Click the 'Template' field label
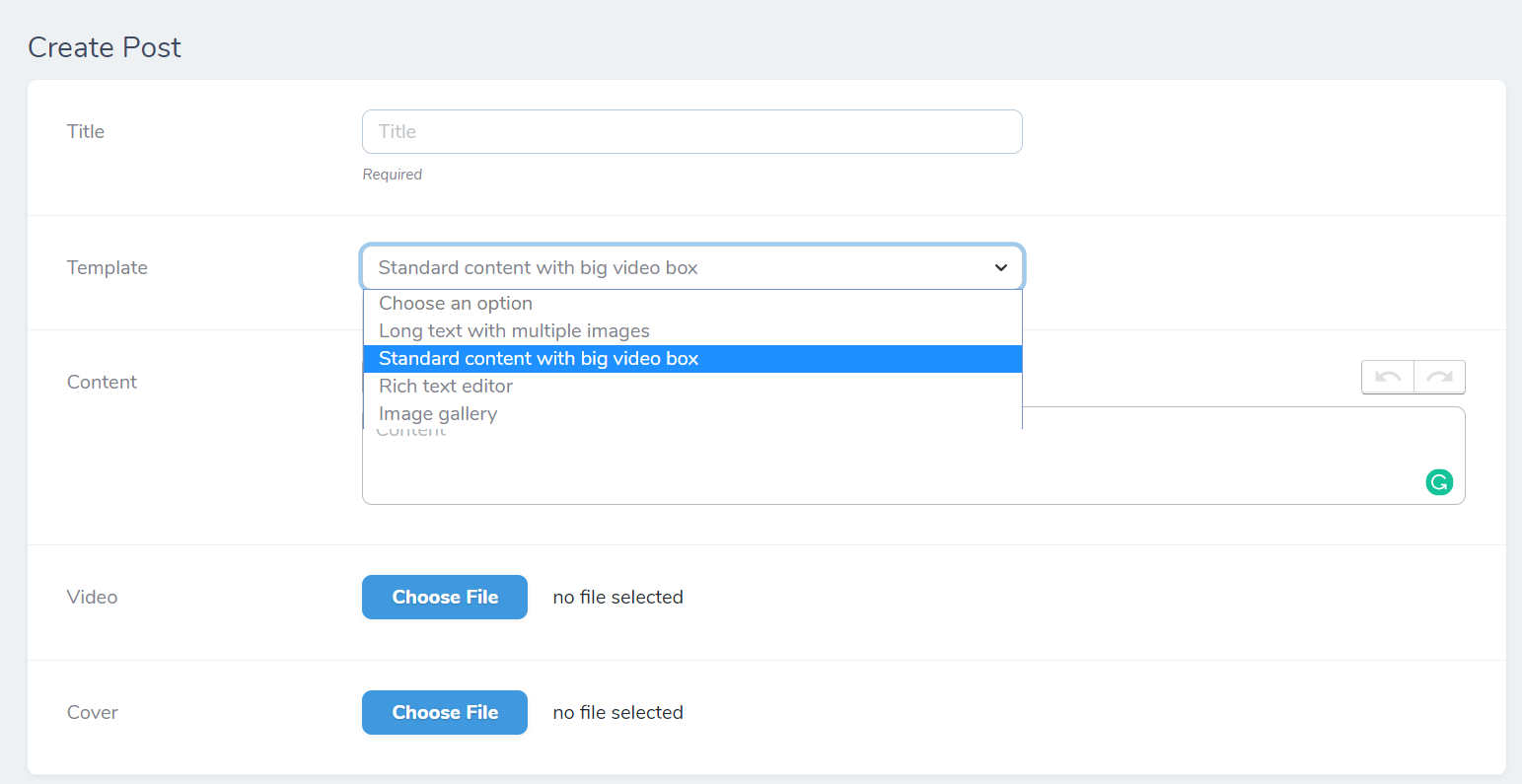This screenshot has width=1522, height=784. pos(108,268)
